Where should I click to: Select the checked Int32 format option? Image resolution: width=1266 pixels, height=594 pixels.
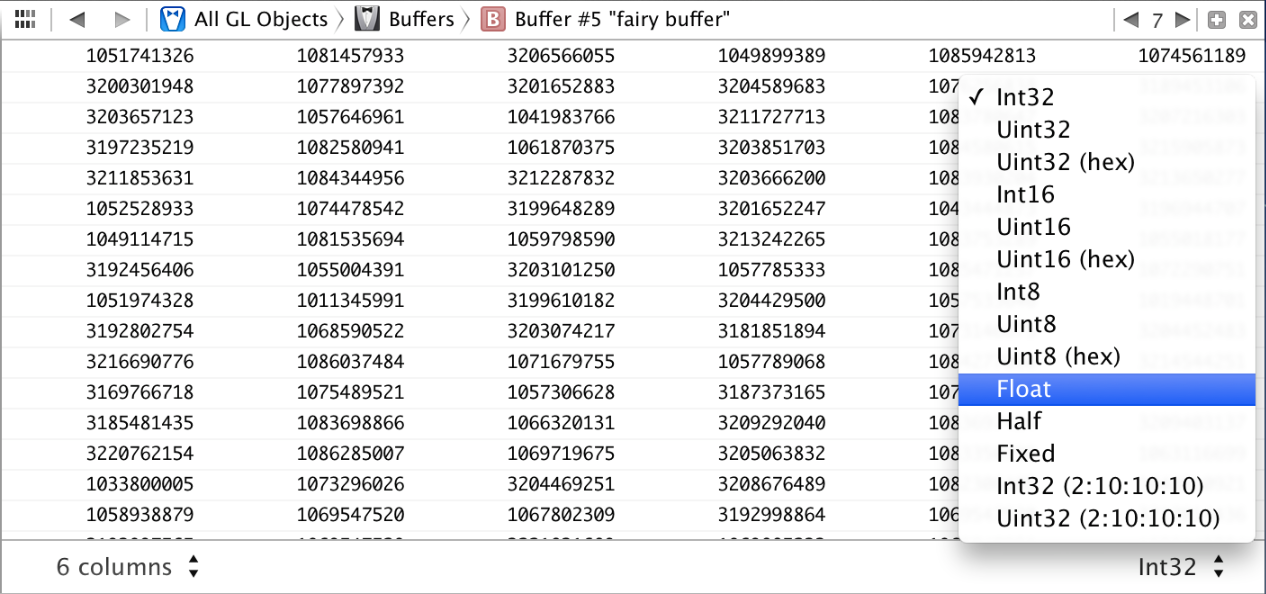(1025, 98)
